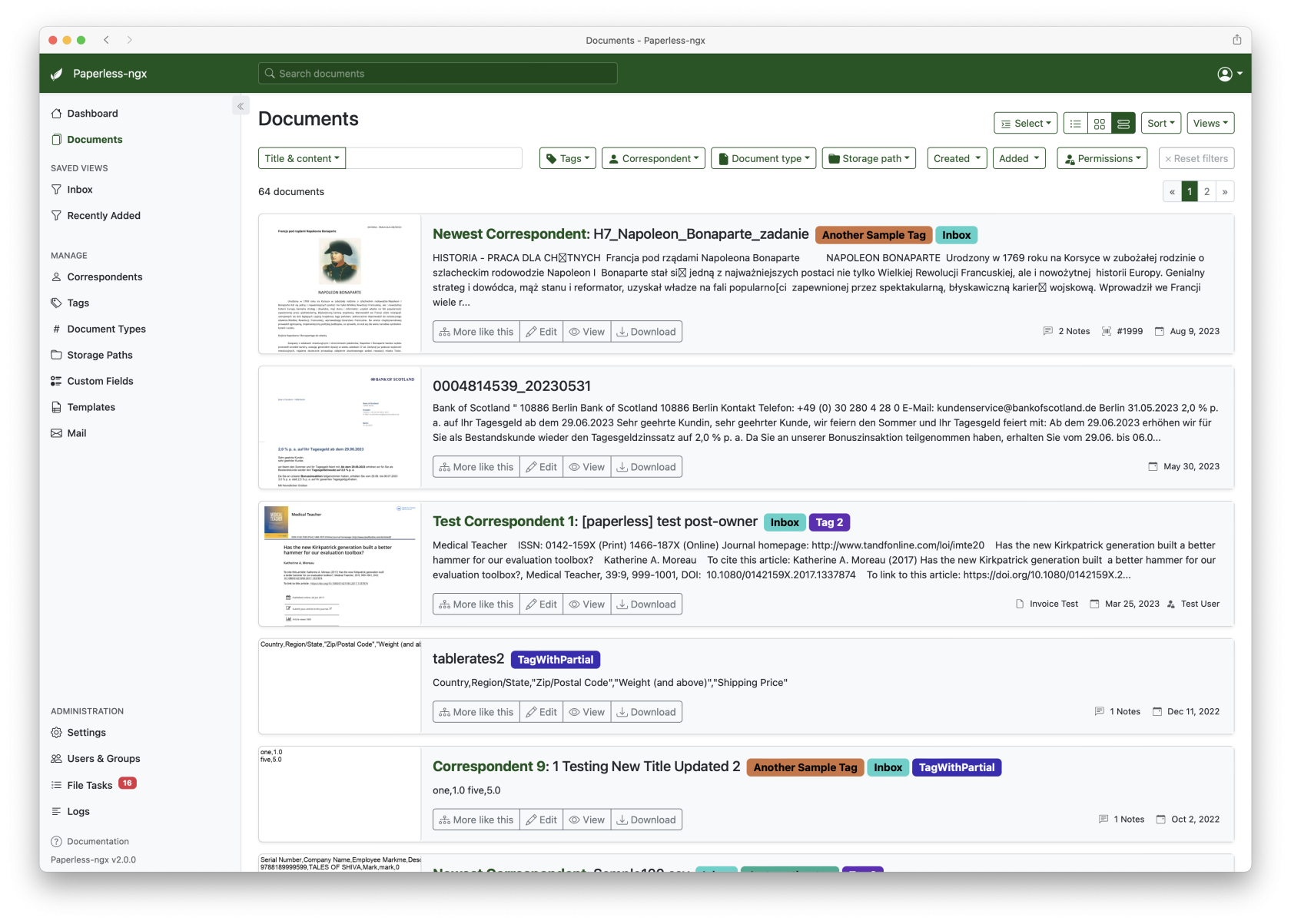1291x924 pixels.
Task: Click the purple TagWithPartial tag on tablerates2
Action: click(555, 660)
